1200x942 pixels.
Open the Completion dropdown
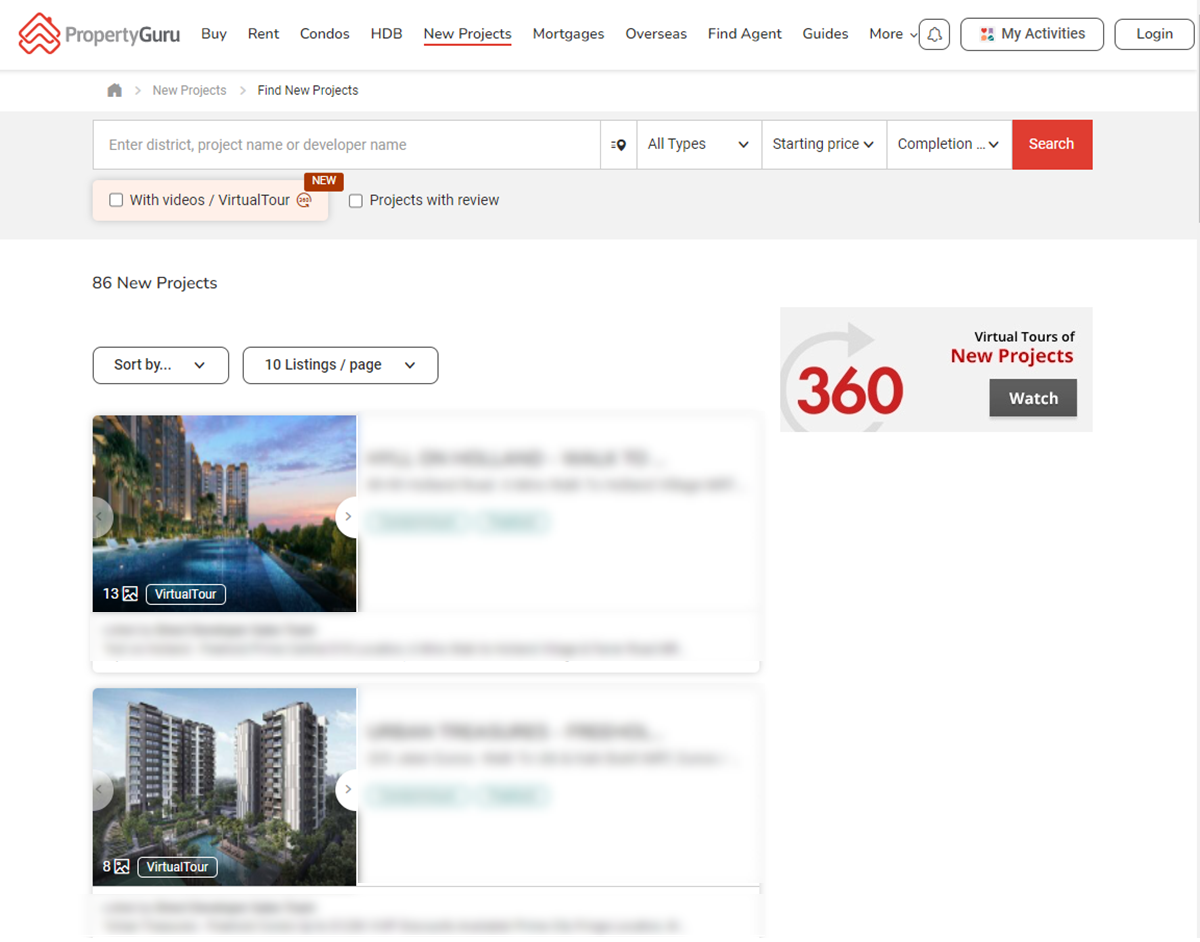pyautogui.click(x=949, y=145)
